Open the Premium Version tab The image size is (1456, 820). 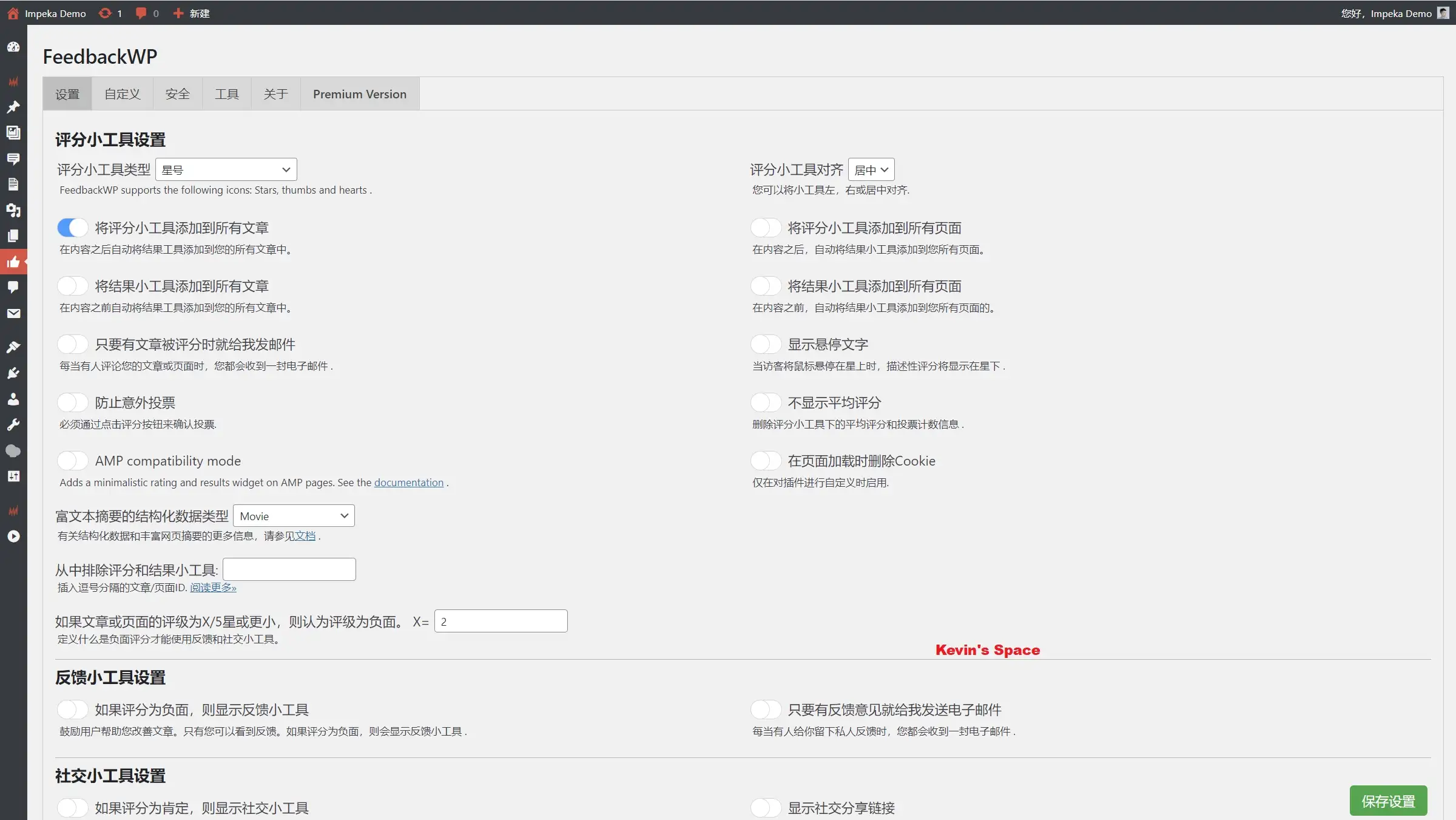point(359,93)
